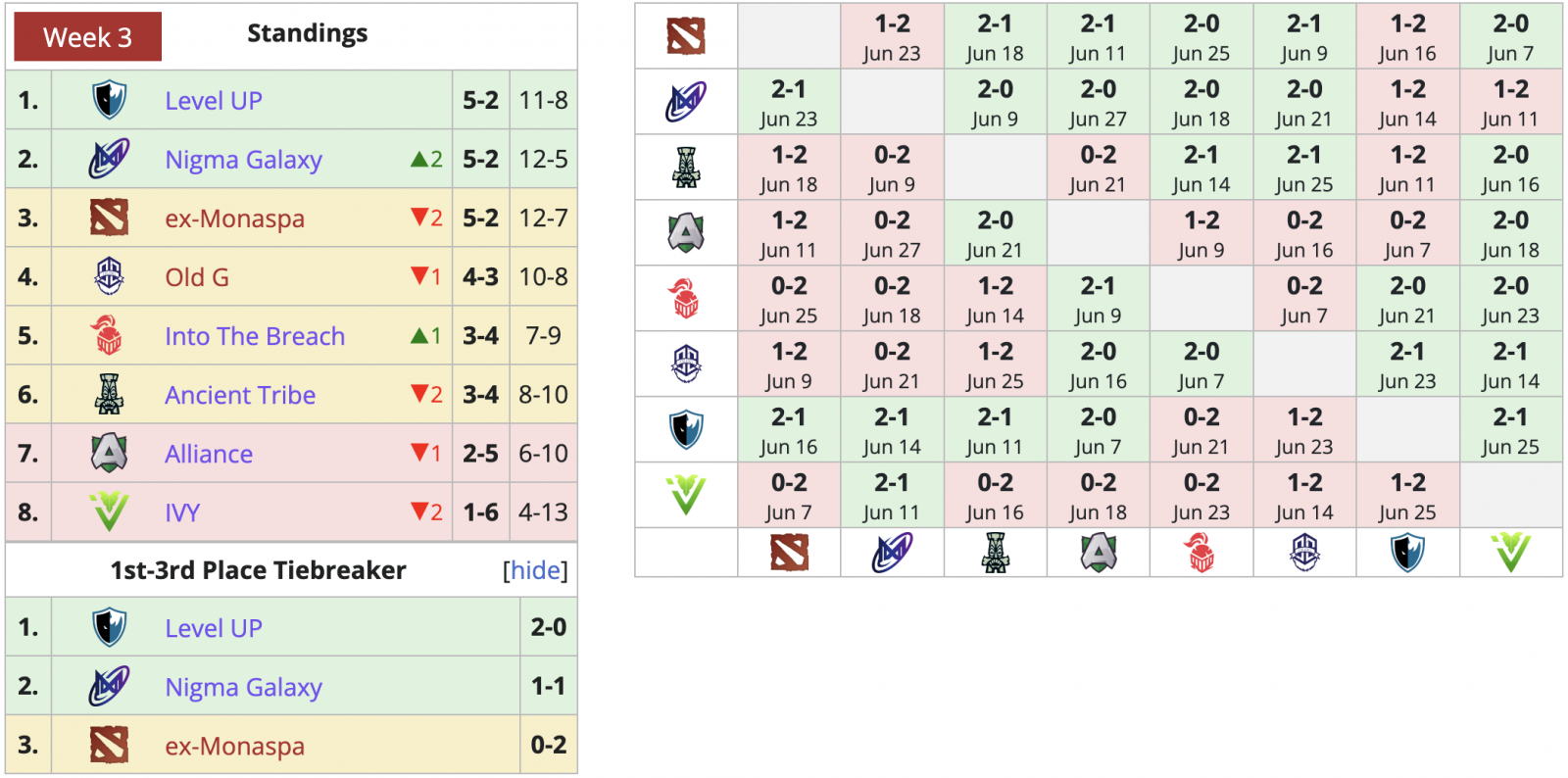The height and width of the screenshot is (778, 1568).
Task: Click the ex-Monaspa name in the main standings
Action: pos(234,219)
